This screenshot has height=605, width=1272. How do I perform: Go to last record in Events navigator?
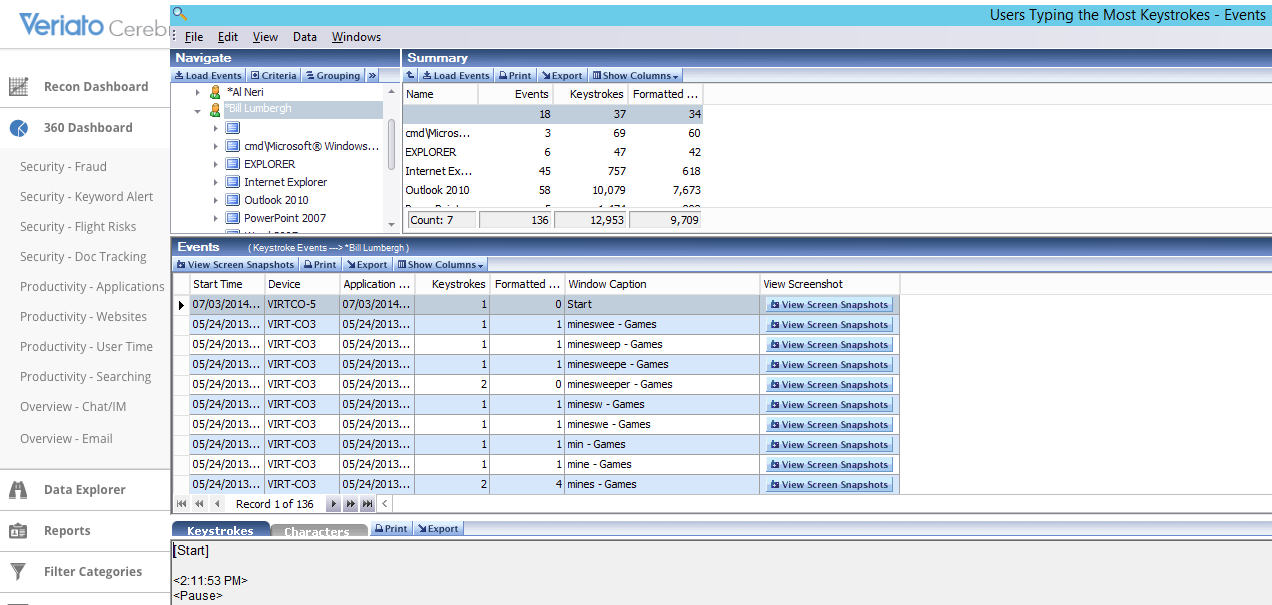pyautogui.click(x=368, y=504)
